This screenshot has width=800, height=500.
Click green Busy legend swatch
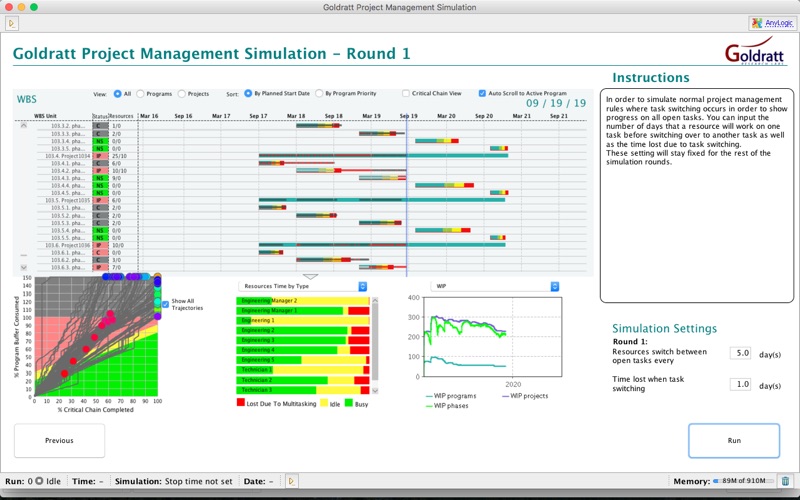click(x=349, y=403)
